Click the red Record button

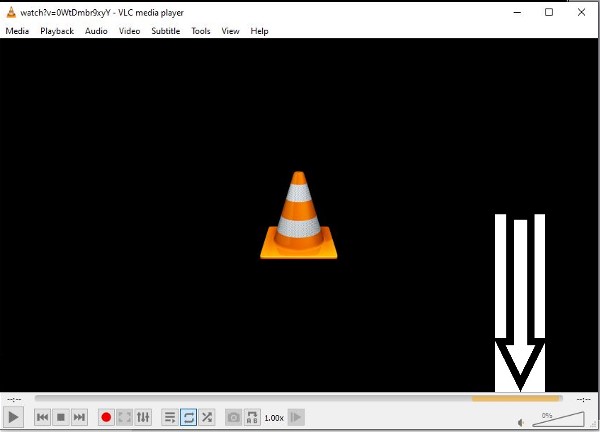[x=106, y=417]
